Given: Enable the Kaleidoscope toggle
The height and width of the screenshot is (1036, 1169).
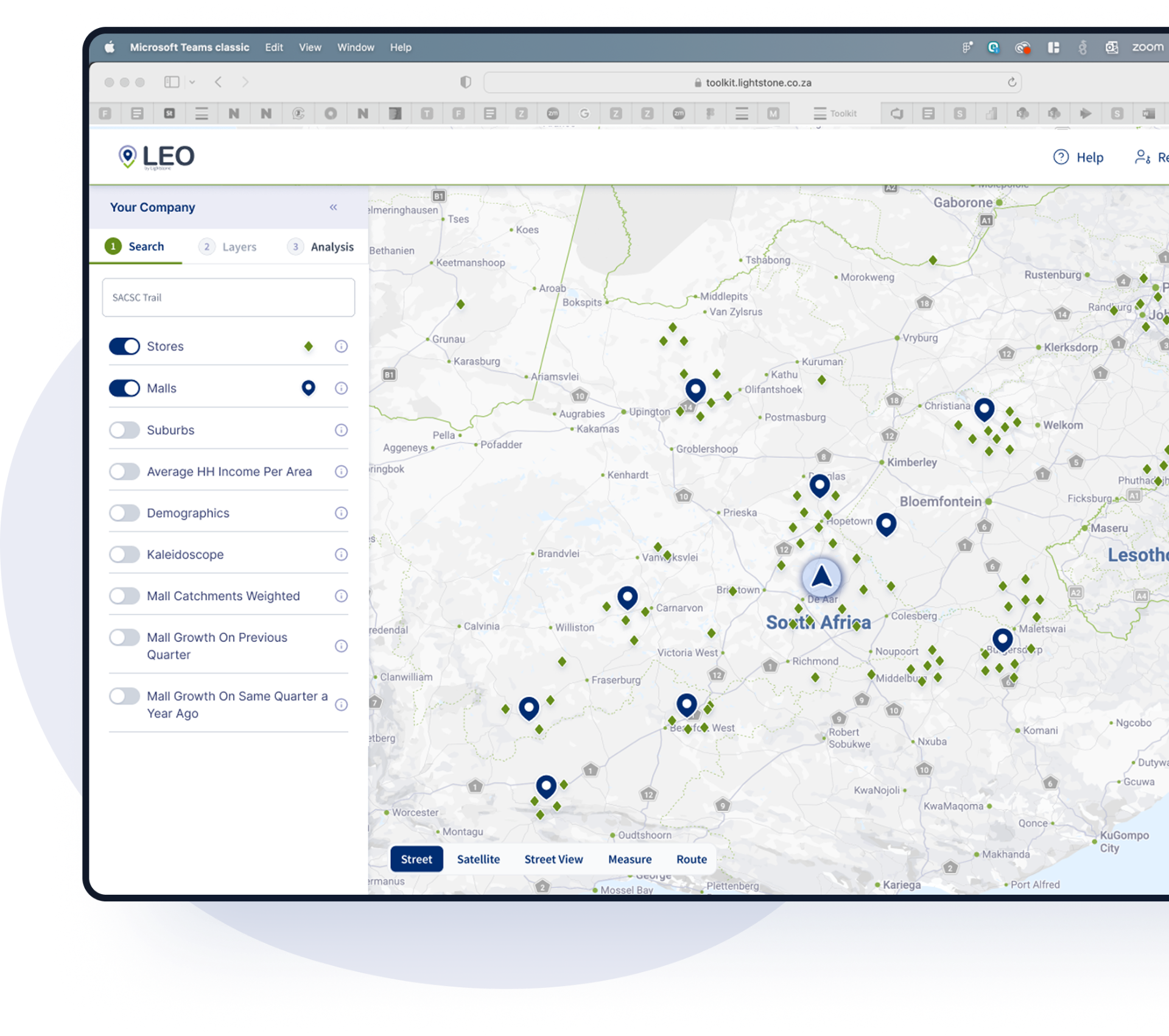Looking at the screenshot, I should point(124,554).
